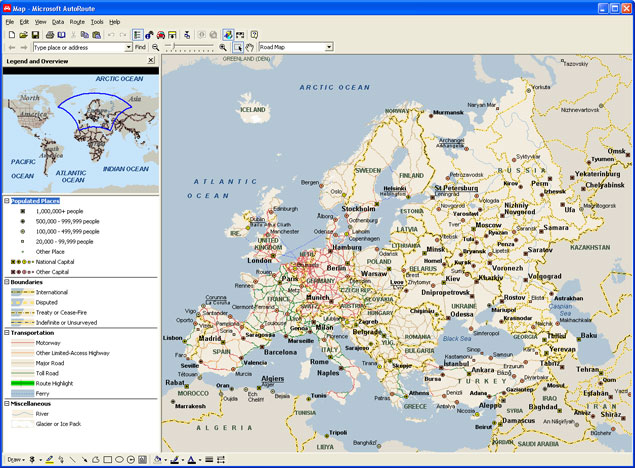The image size is (635, 468).
Task: Activate the Pan hand tool
Action: pos(250,47)
